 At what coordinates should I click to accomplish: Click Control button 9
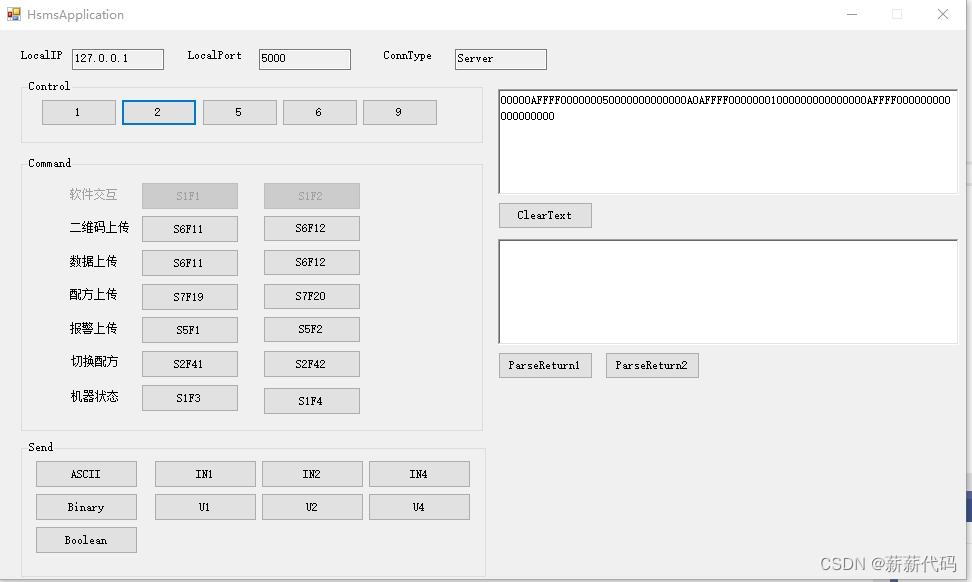[400, 112]
